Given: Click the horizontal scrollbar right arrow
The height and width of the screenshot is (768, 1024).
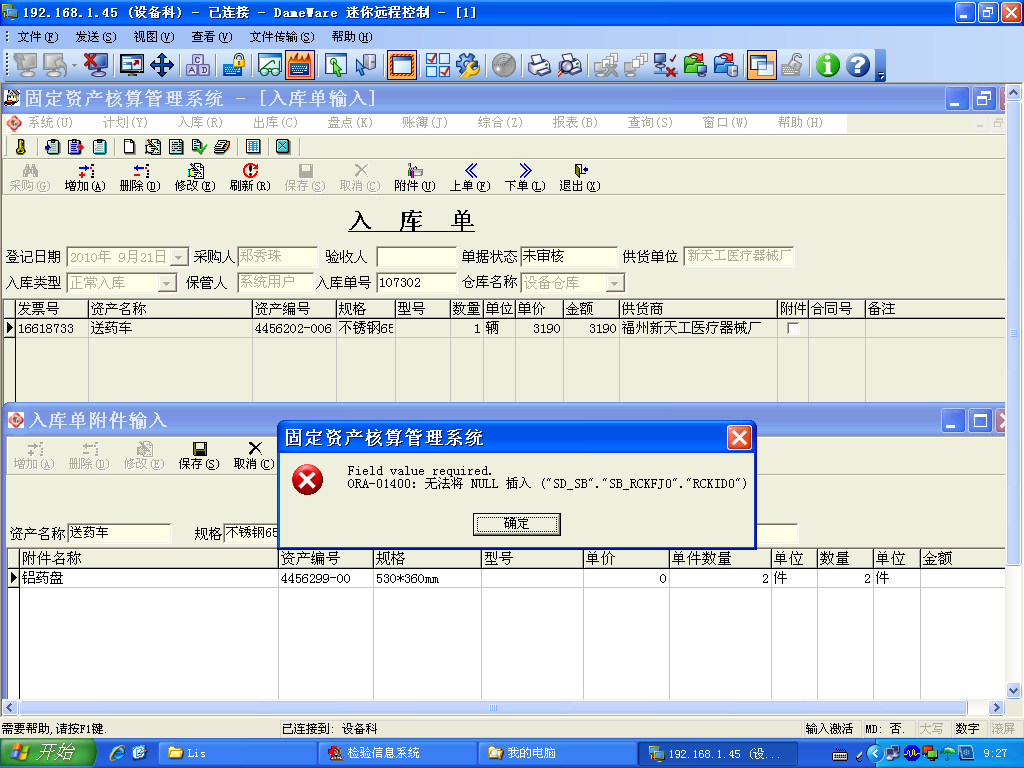Looking at the screenshot, I should point(997,708).
